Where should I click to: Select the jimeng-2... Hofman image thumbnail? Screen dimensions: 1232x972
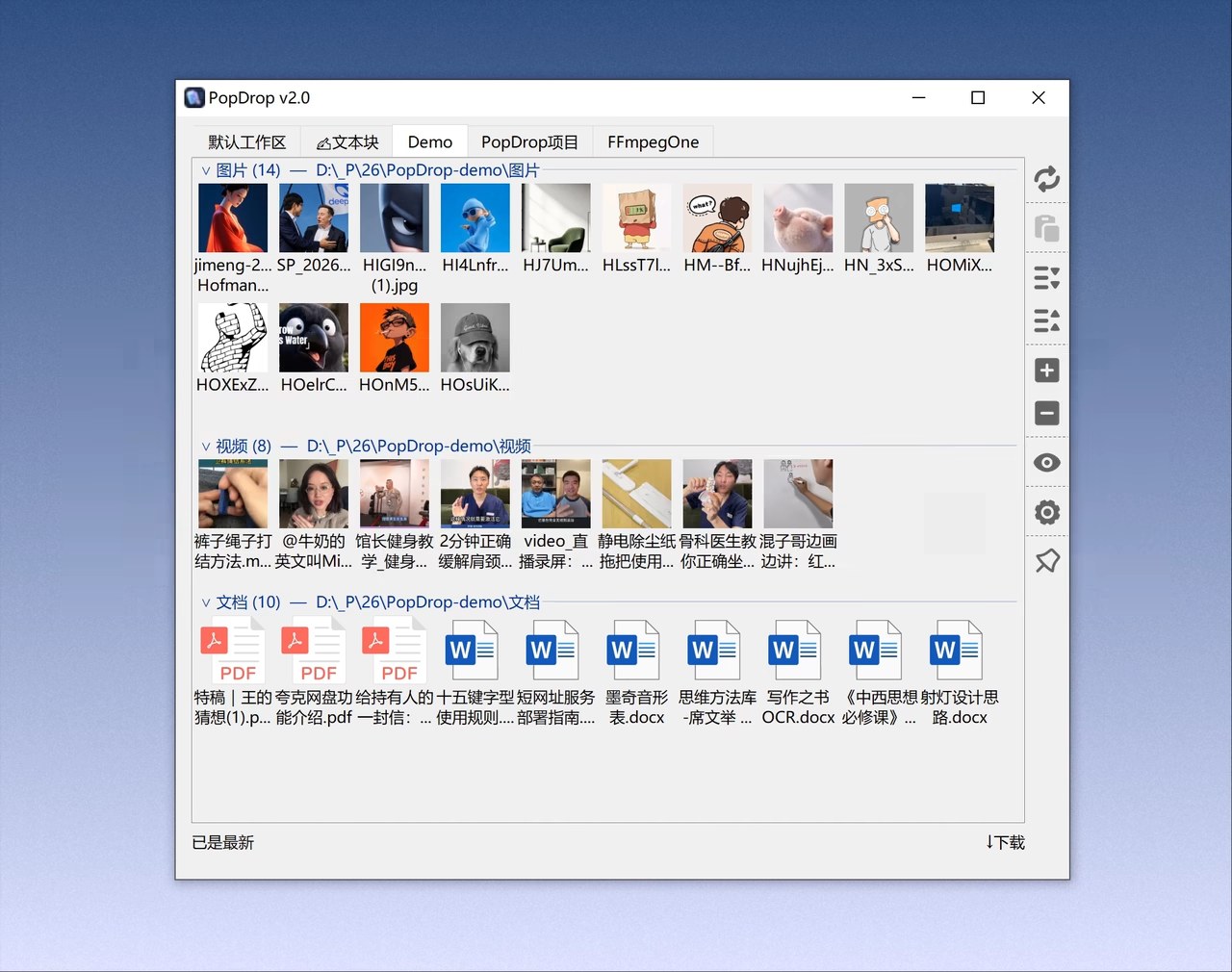(x=233, y=218)
